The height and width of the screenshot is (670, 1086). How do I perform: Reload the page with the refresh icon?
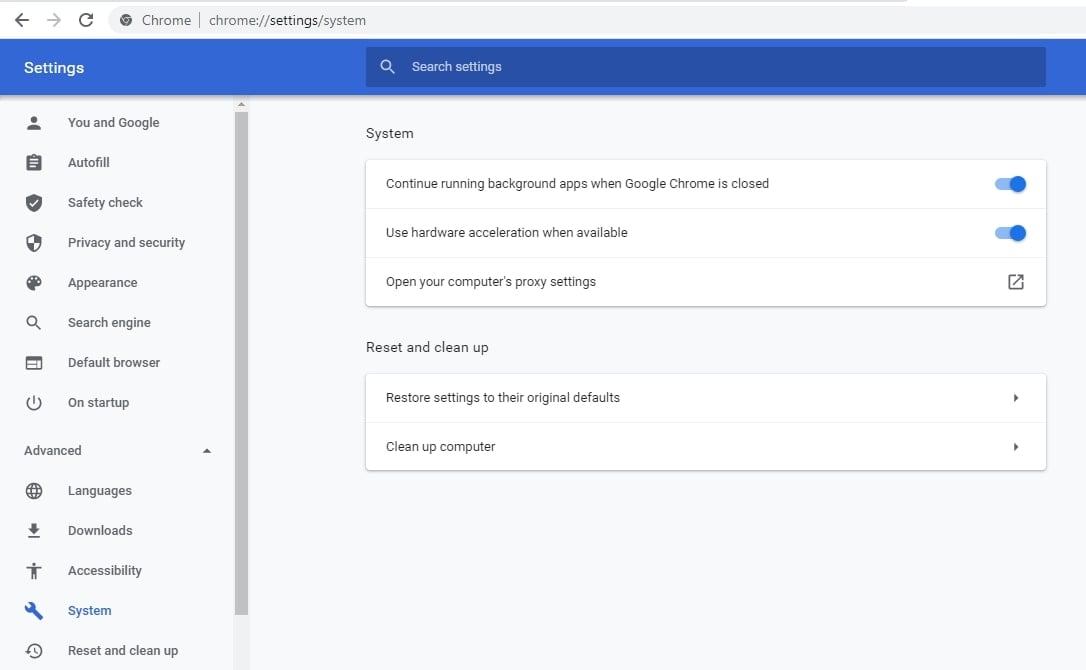pos(86,20)
